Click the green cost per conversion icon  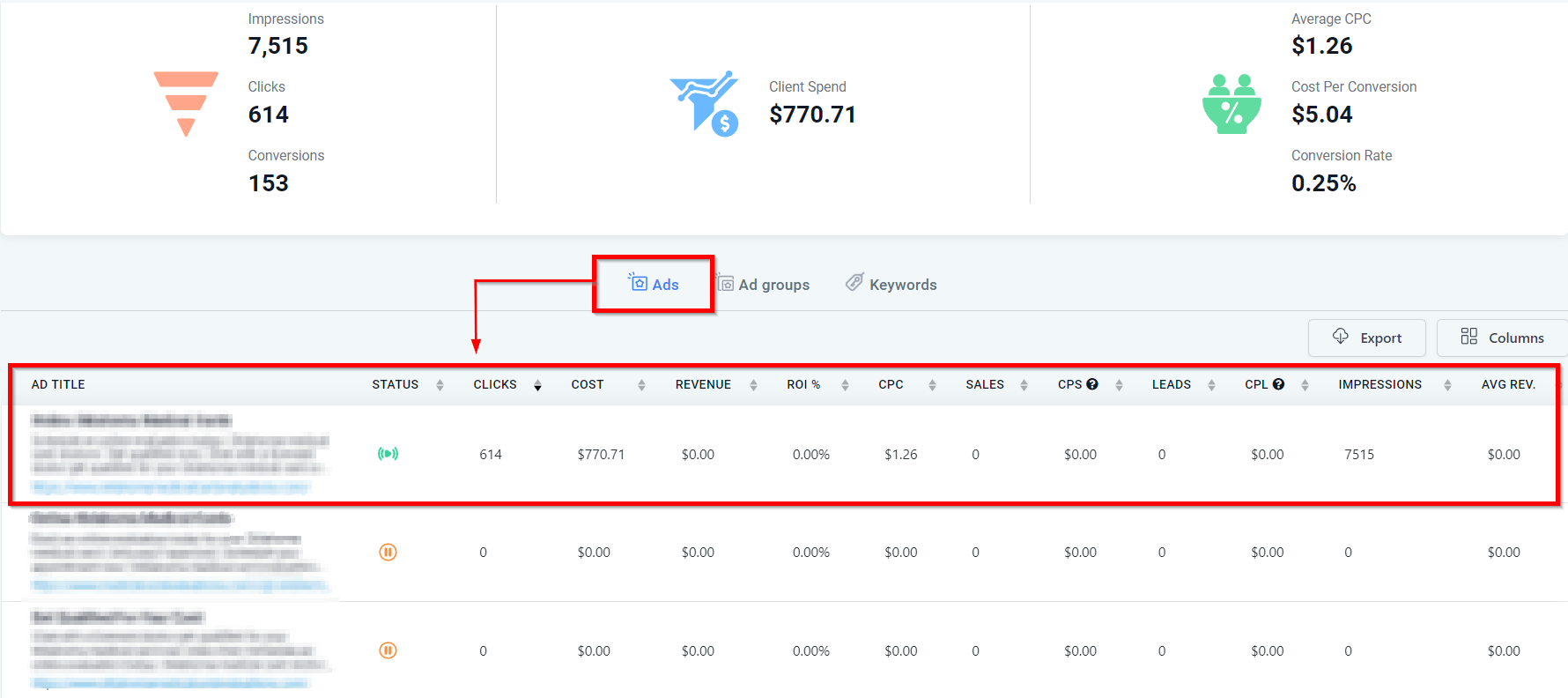(1231, 104)
